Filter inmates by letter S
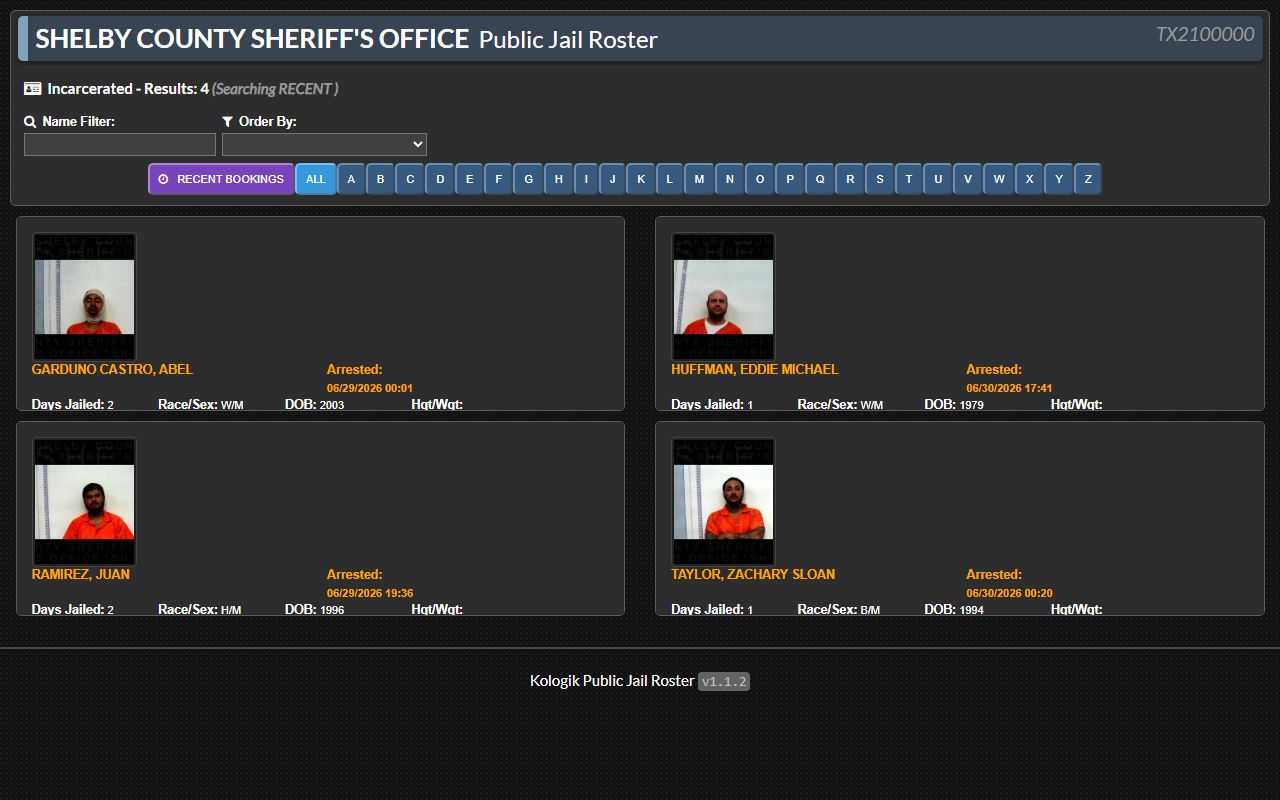The width and height of the screenshot is (1280, 800). tap(880, 179)
